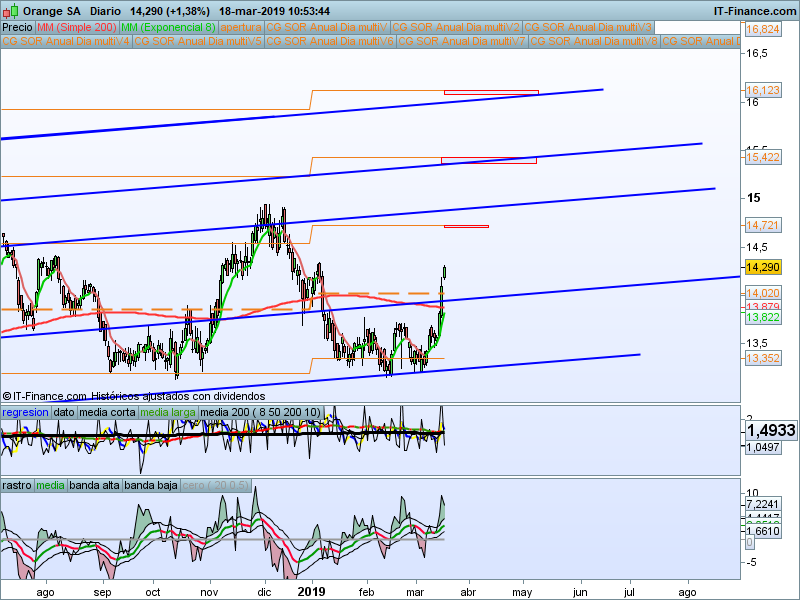Click the bold 15 price axis label

tap(753, 198)
